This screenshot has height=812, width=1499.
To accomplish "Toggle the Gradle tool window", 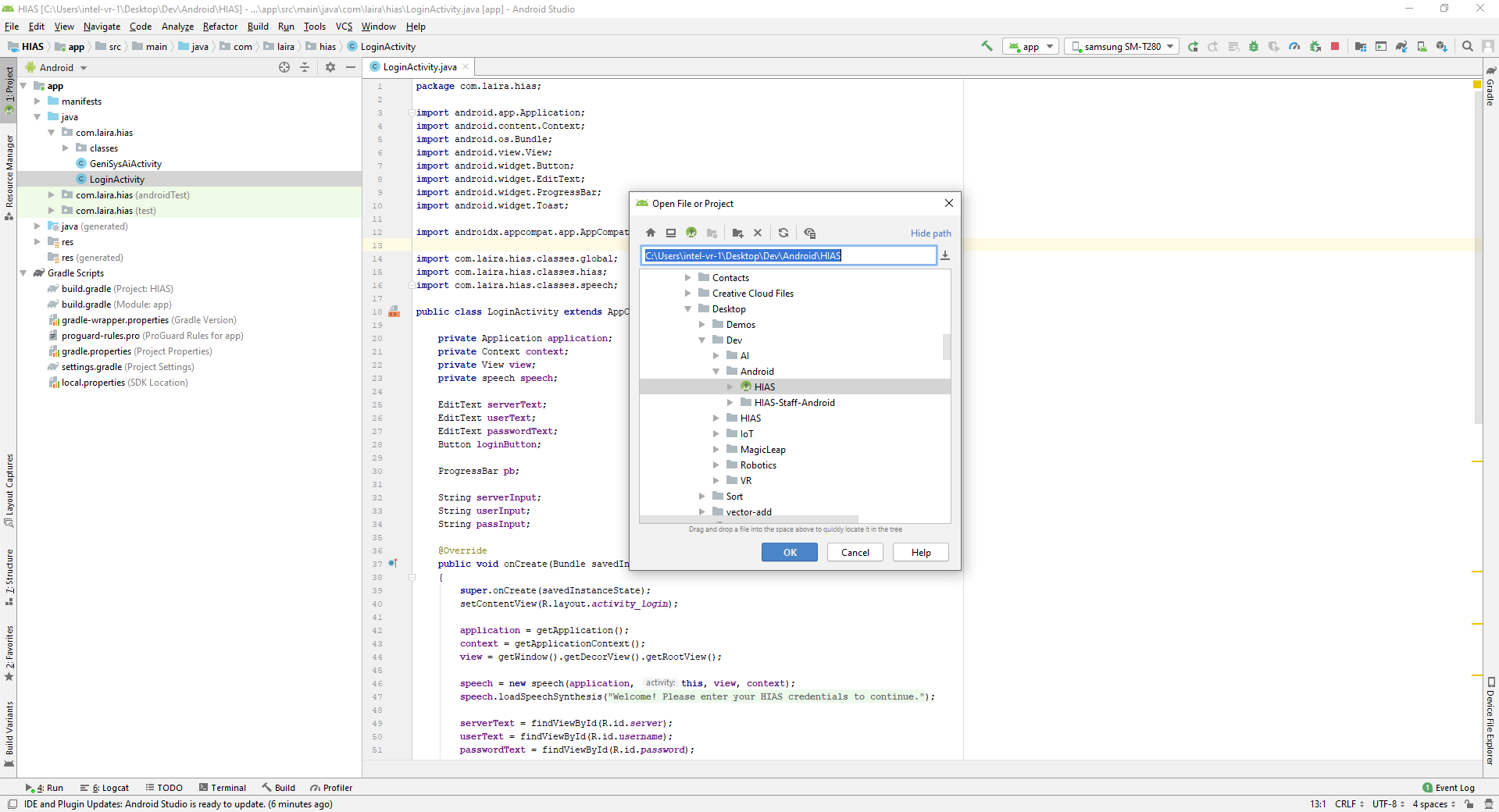I will [x=1490, y=86].
